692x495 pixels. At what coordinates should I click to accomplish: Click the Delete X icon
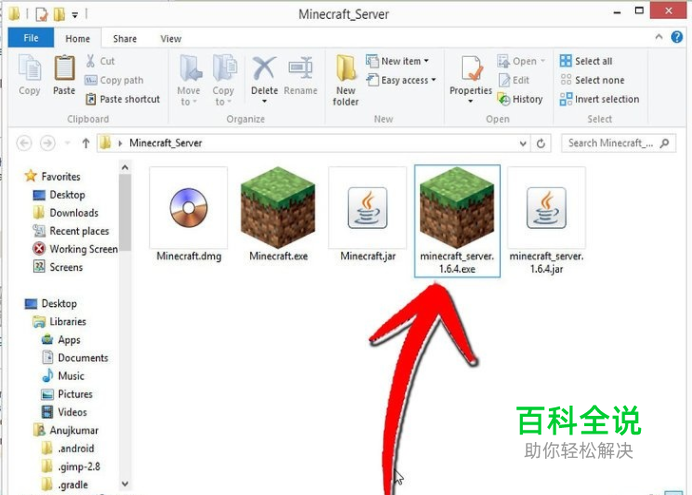tap(264, 68)
